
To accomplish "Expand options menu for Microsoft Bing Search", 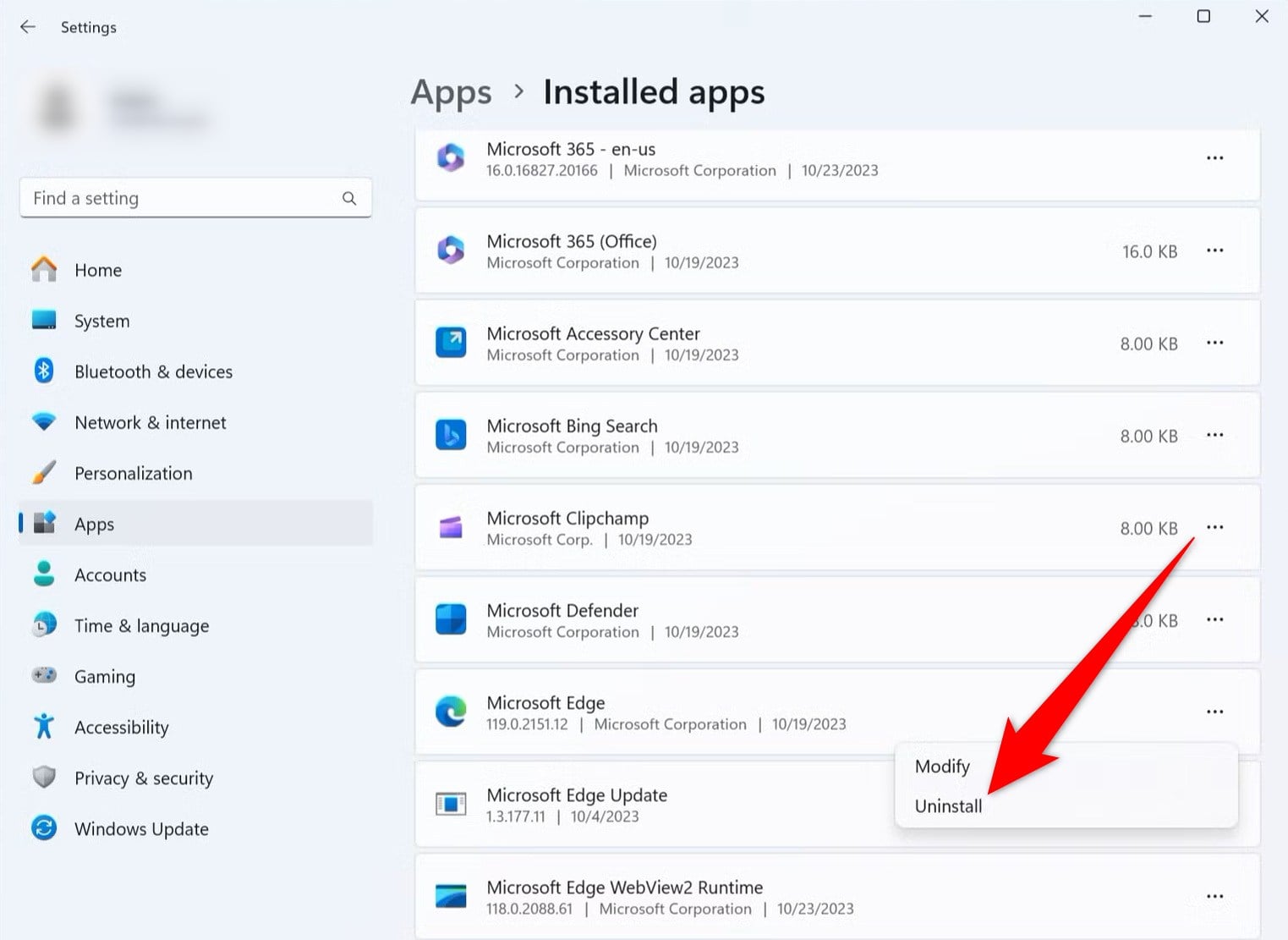I will coord(1215,435).
